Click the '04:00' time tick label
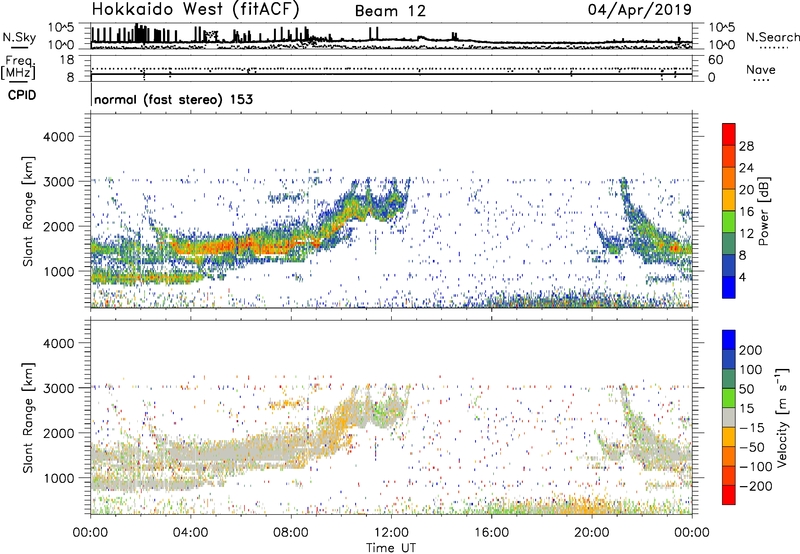 click(191, 533)
